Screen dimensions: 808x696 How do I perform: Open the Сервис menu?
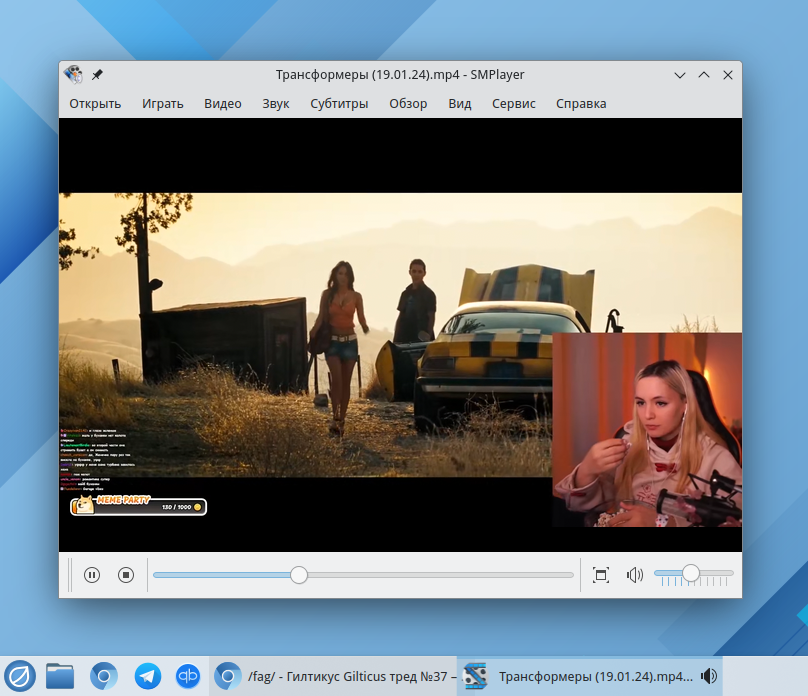514,104
